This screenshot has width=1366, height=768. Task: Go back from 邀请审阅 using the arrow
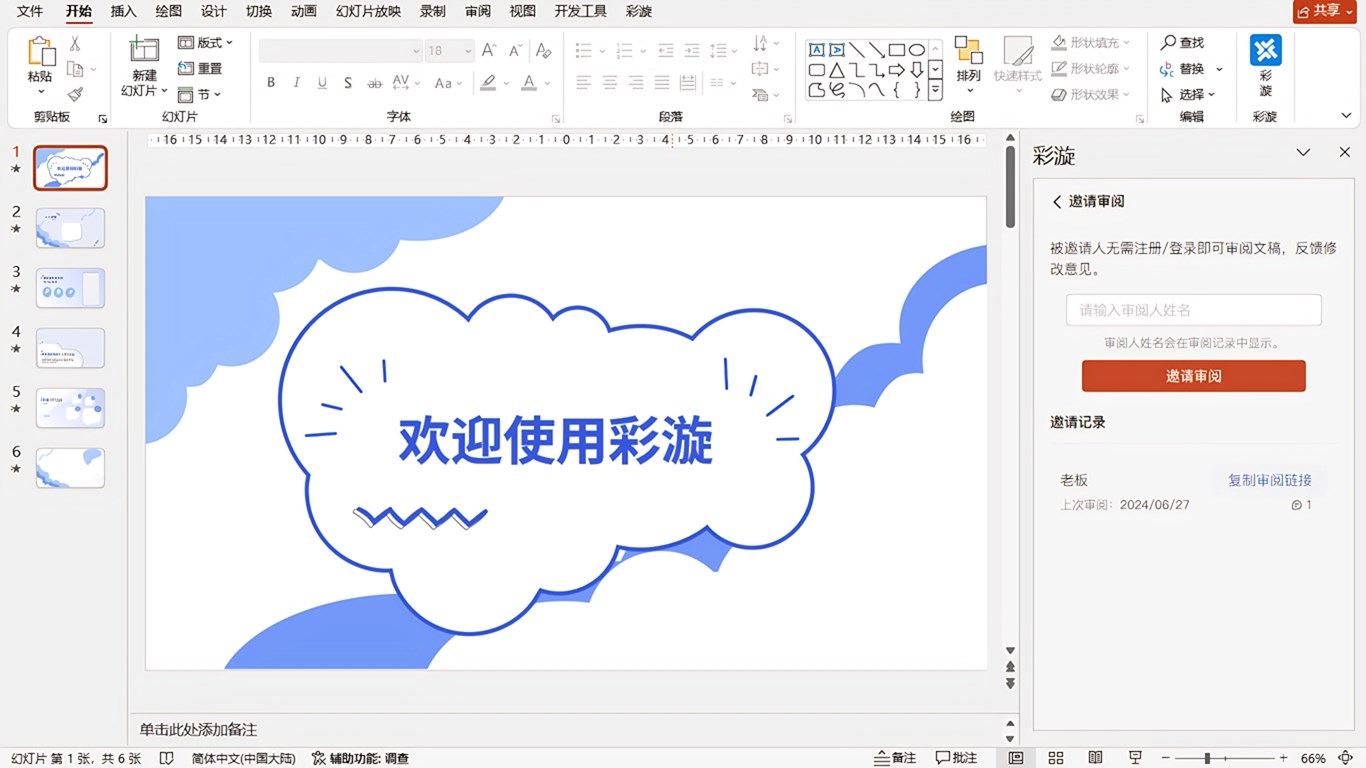(1057, 202)
